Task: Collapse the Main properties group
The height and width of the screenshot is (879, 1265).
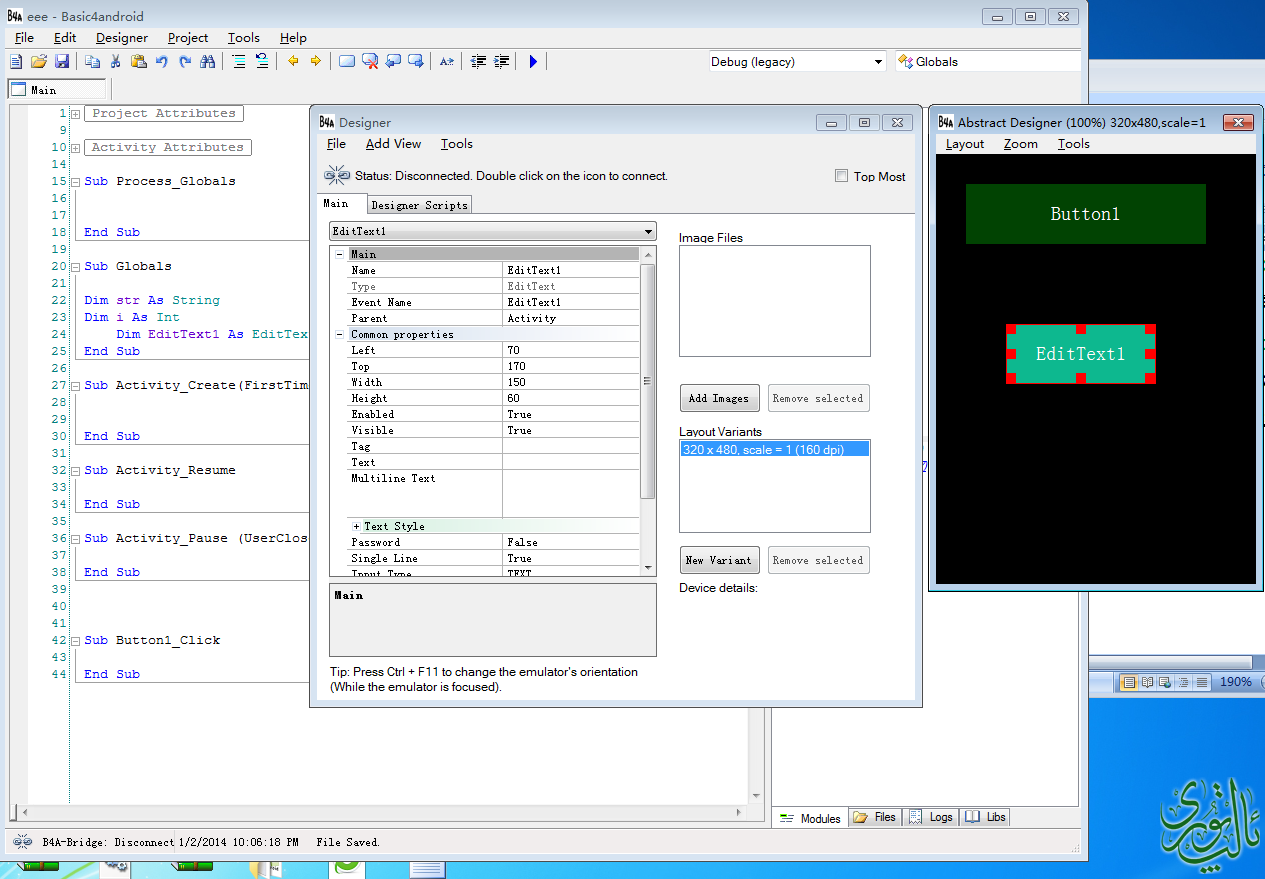Action: [x=340, y=254]
